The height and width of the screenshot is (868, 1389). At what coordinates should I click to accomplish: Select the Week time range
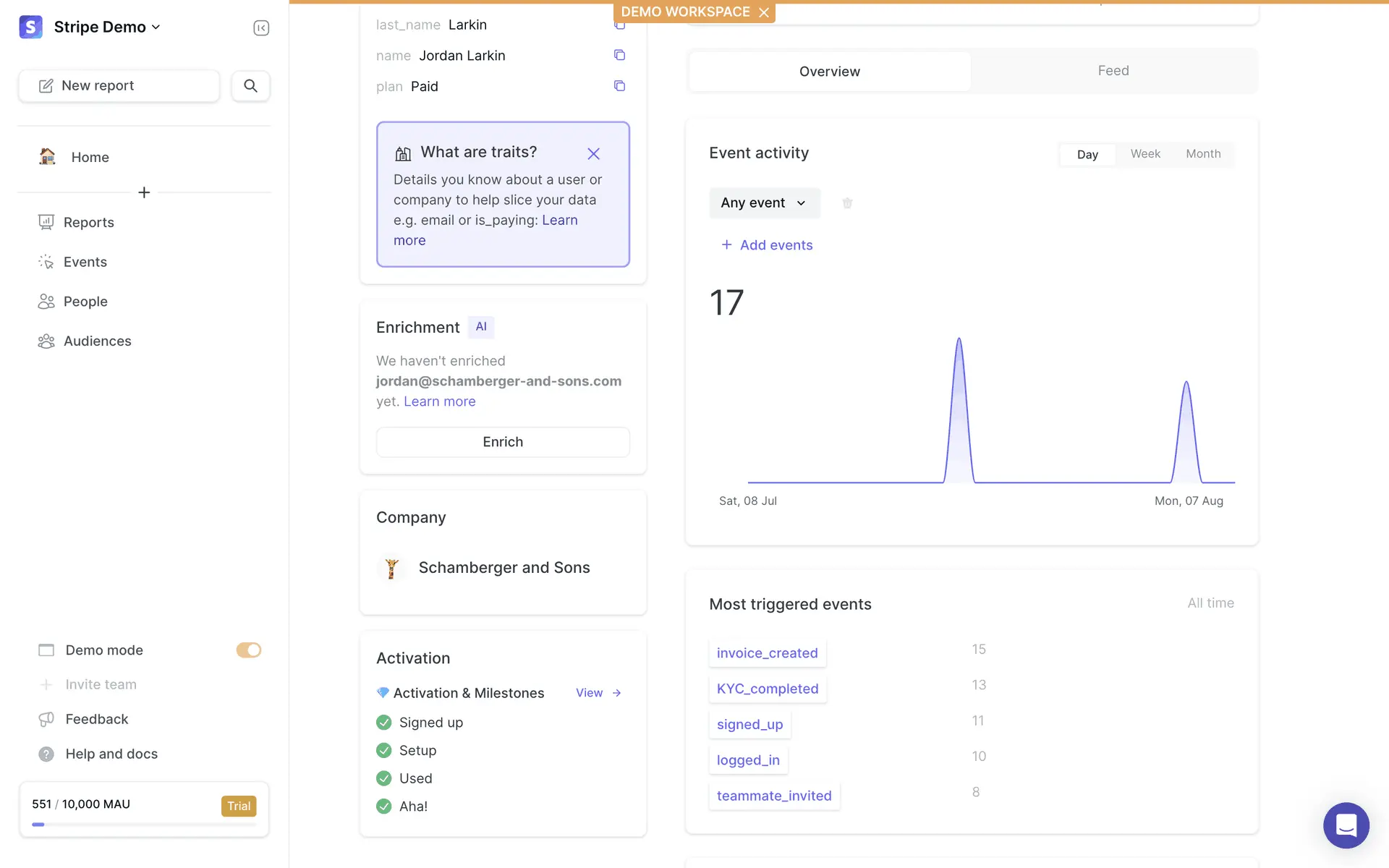pyautogui.click(x=1145, y=154)
